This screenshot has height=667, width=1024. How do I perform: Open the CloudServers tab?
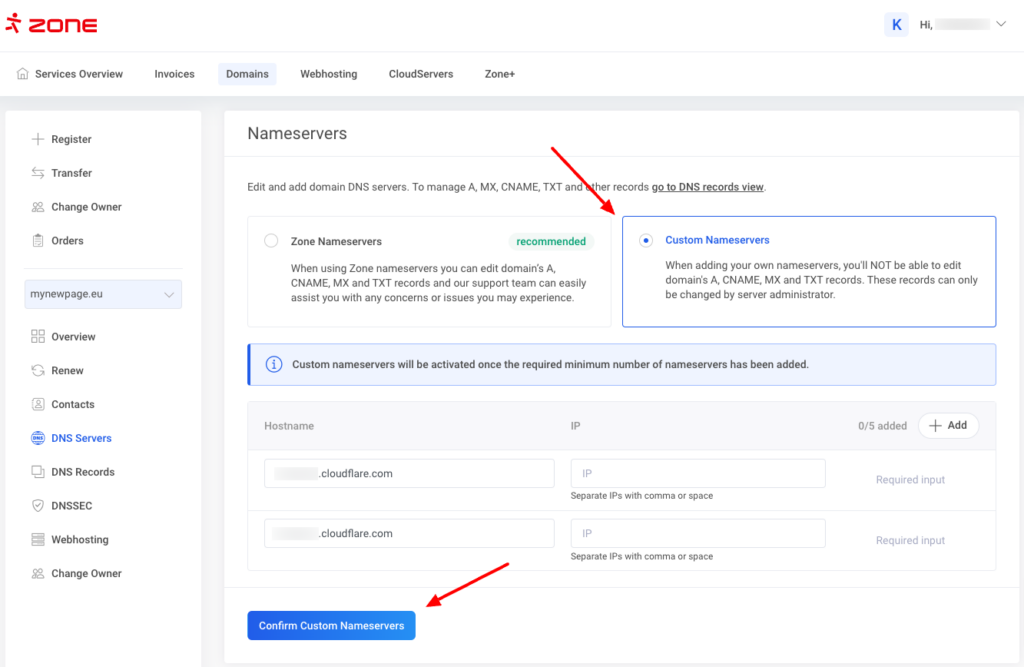point(421,74)
